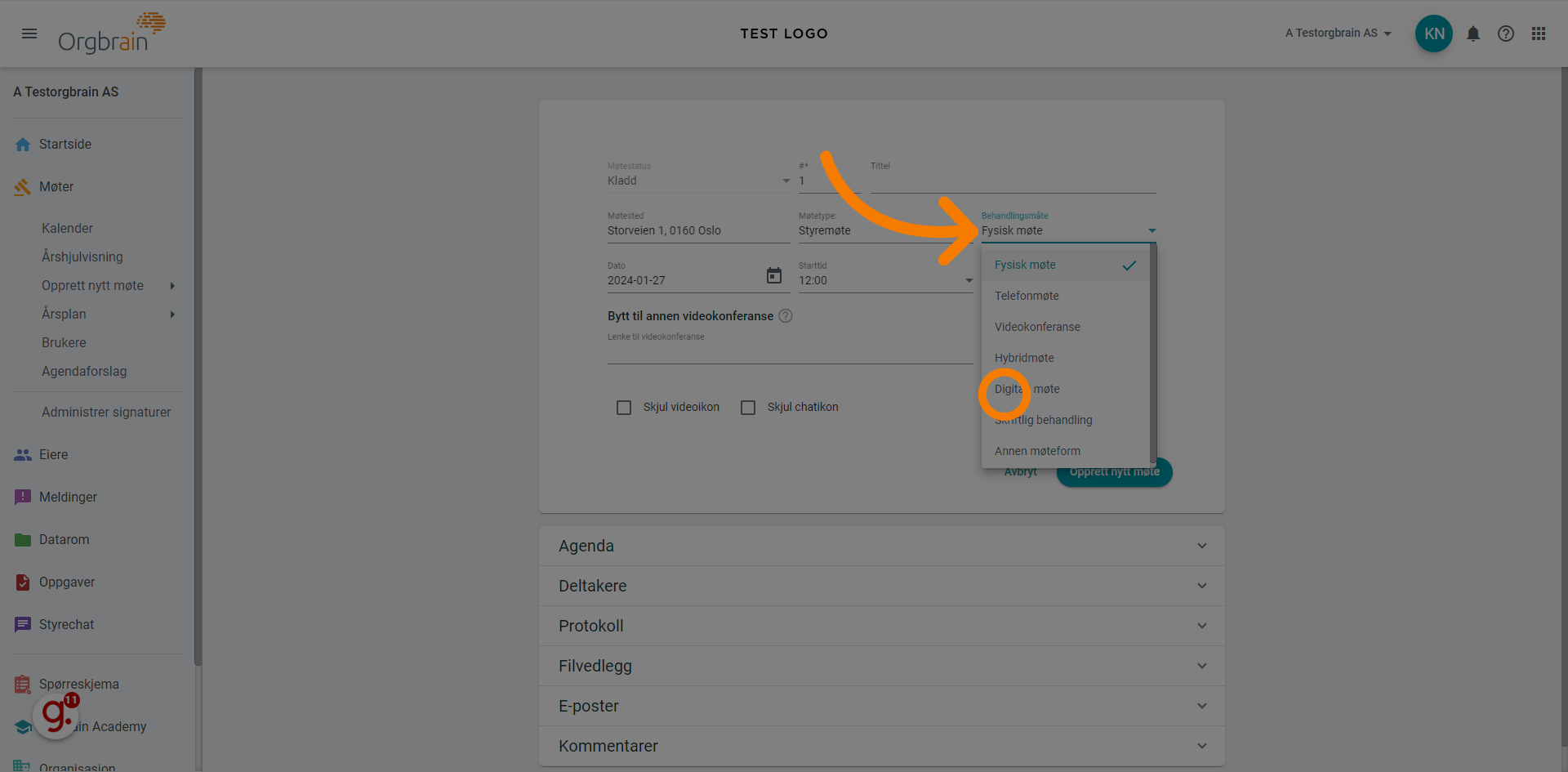Click the Avbryt button

(x=1020, y=473)
